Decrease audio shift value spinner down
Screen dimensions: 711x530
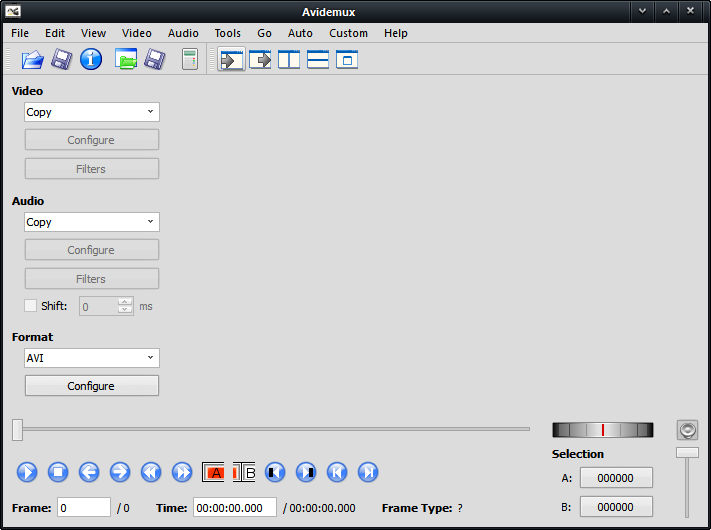125,310
